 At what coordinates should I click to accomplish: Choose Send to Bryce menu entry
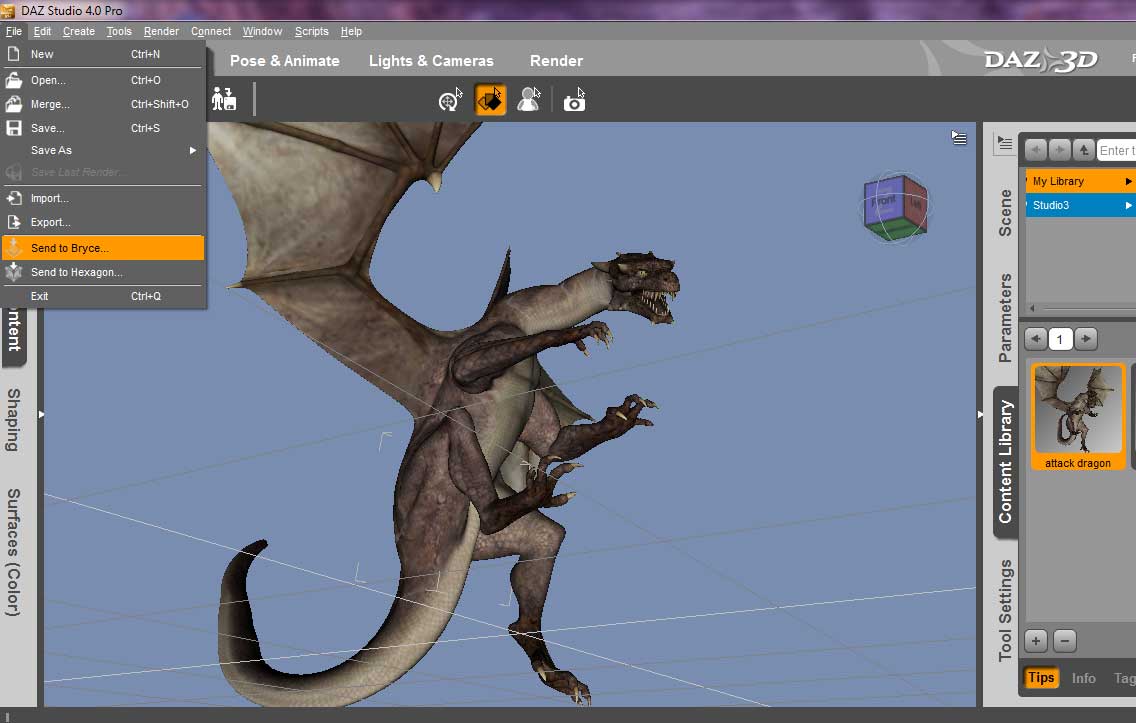pos(103,248)
